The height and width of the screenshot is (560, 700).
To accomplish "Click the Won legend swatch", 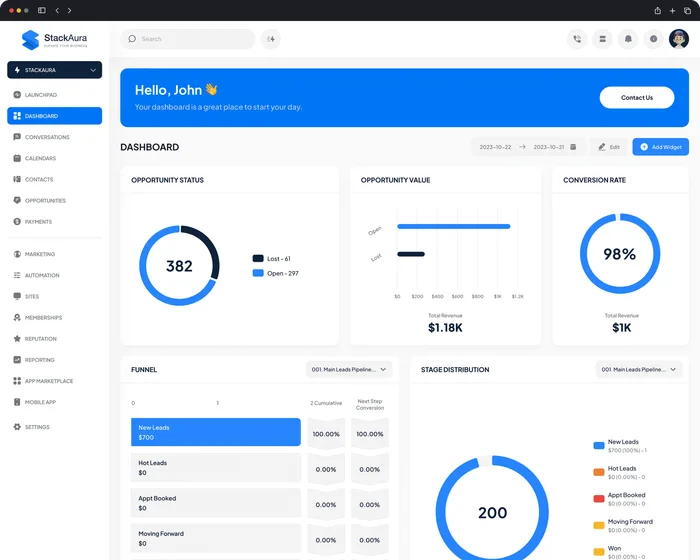I will point(599,552).
